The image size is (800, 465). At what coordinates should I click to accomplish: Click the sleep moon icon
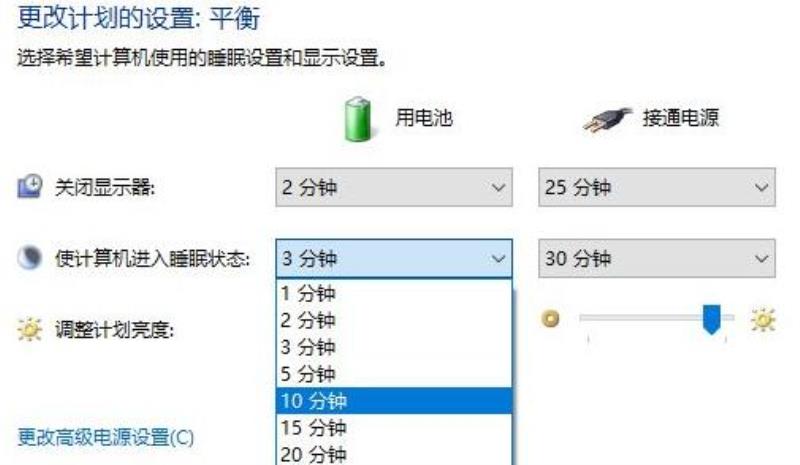tap(30, 257)
